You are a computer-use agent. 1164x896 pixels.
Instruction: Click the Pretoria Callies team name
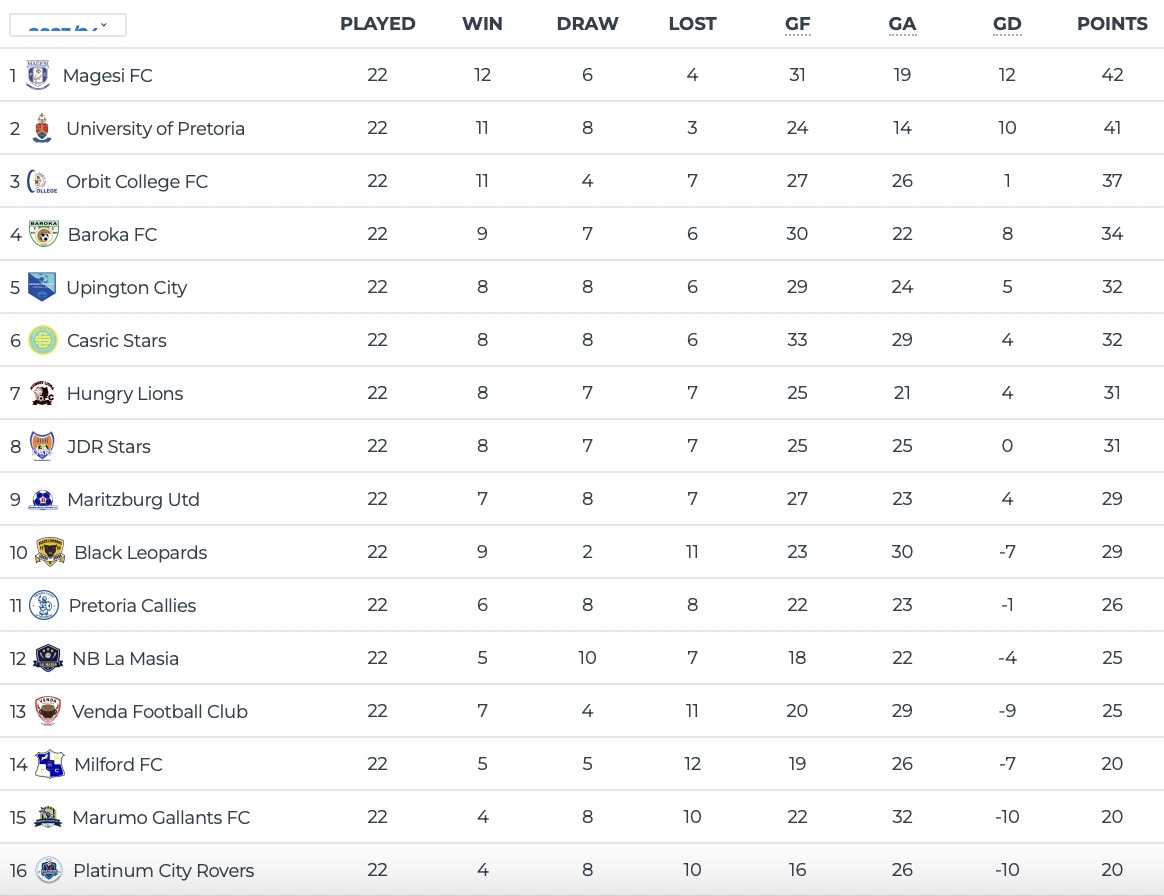[132, 605]
